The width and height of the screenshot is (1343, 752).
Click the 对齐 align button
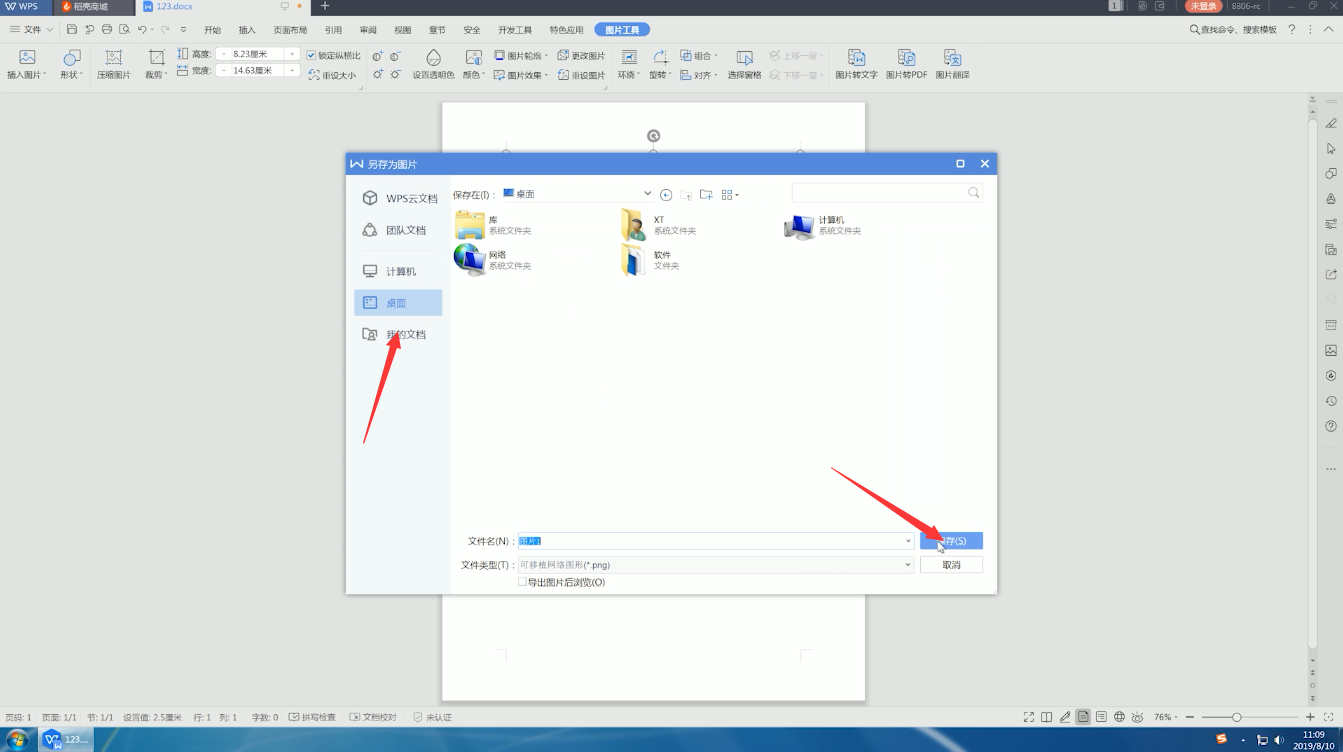697,75
